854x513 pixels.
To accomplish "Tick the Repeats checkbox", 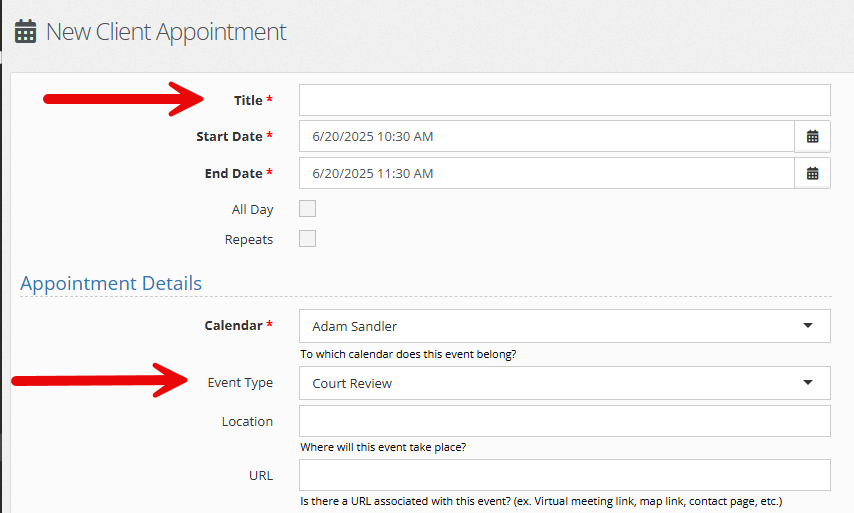I will (x=307, y=239).
